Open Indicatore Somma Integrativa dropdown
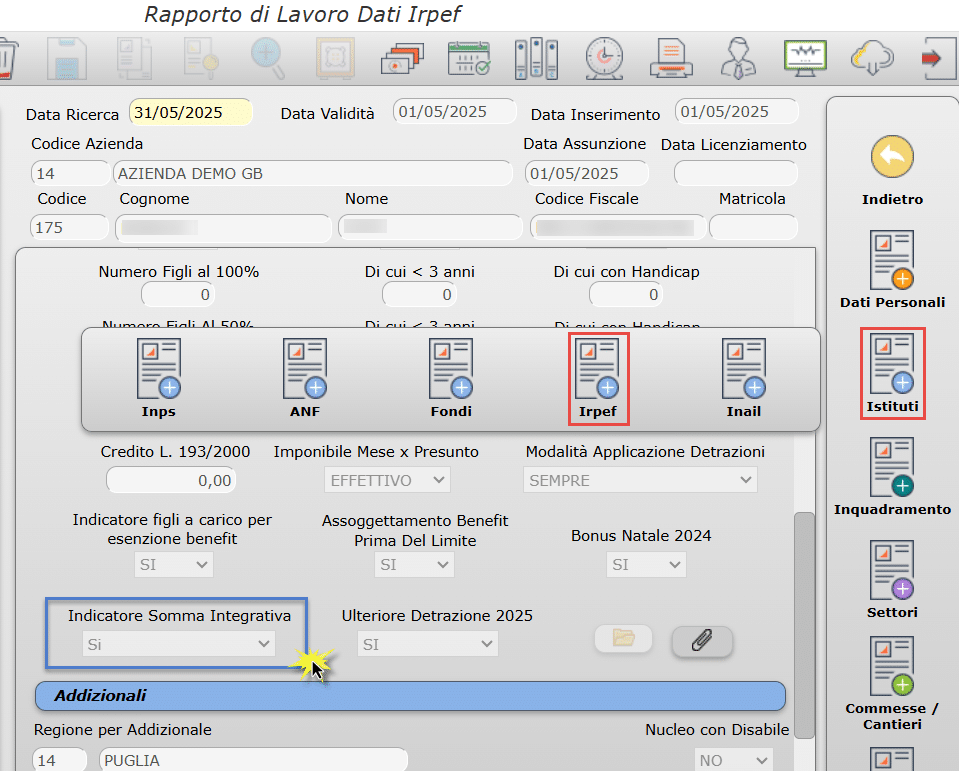The width and height of the screenshot is (959, 771). pyautogui.click(x=179, y=644)
